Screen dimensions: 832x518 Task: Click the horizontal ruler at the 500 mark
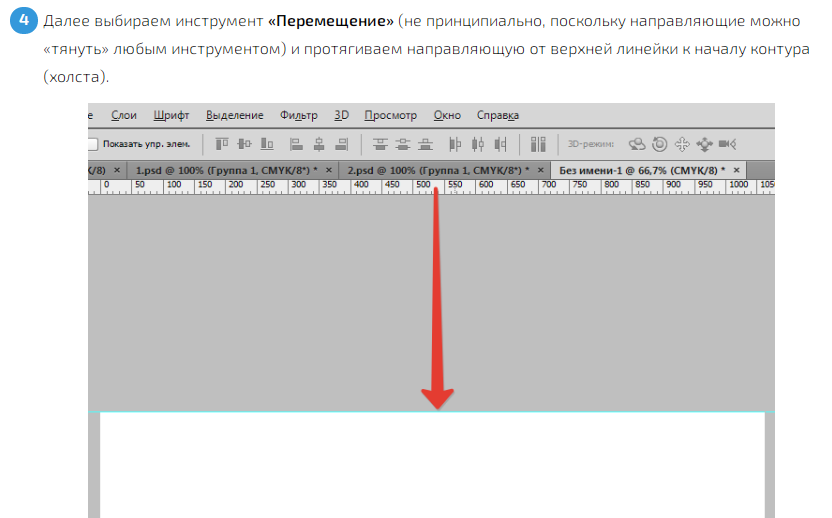tap(423, 185)
